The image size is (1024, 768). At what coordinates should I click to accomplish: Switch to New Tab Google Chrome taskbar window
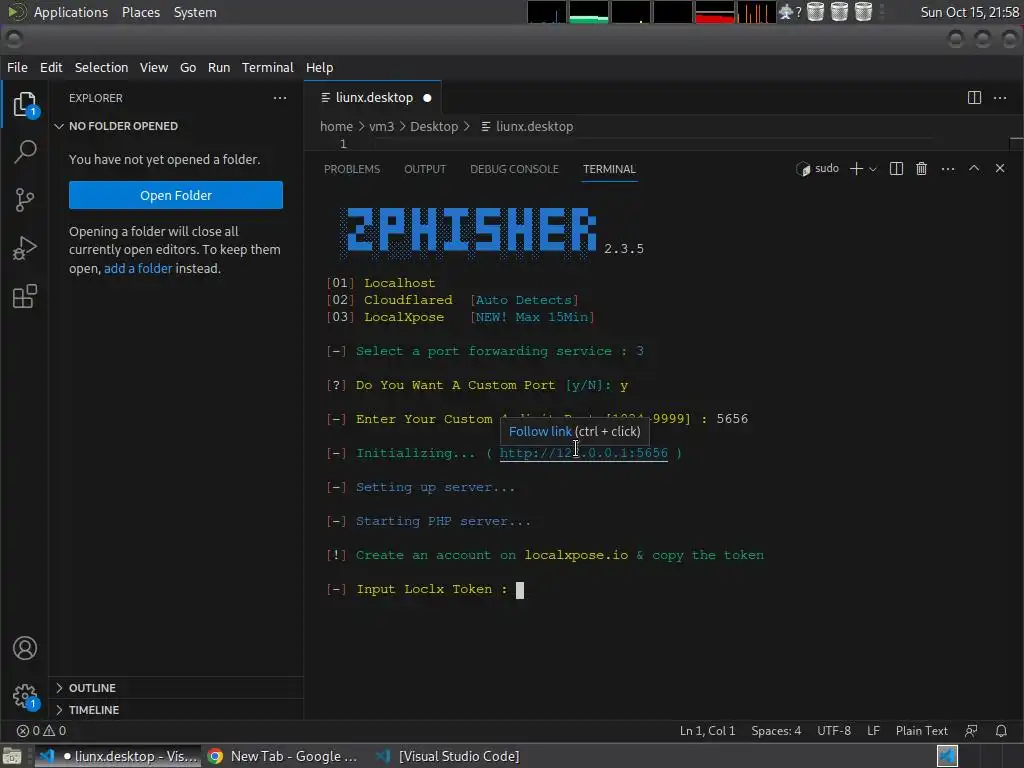click(x=283, y=756)
